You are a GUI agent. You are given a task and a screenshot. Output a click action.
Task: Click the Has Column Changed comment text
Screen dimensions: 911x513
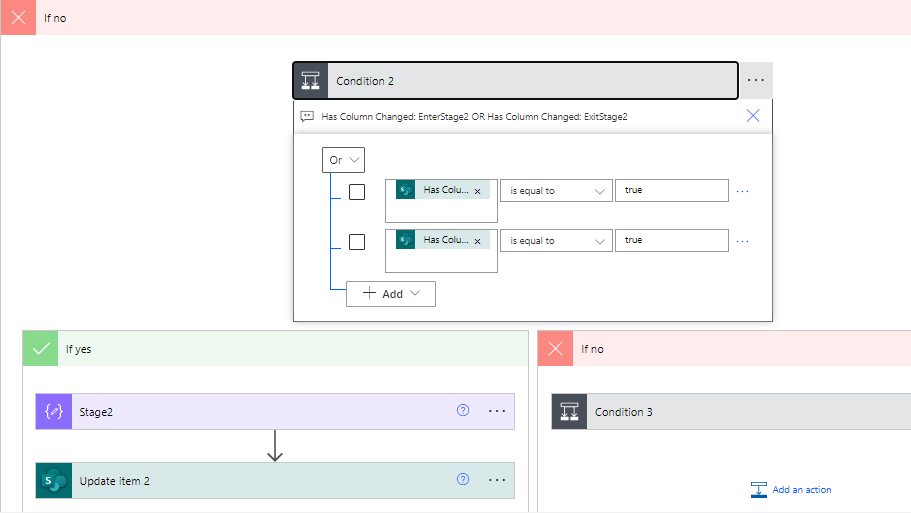point(474,117)
